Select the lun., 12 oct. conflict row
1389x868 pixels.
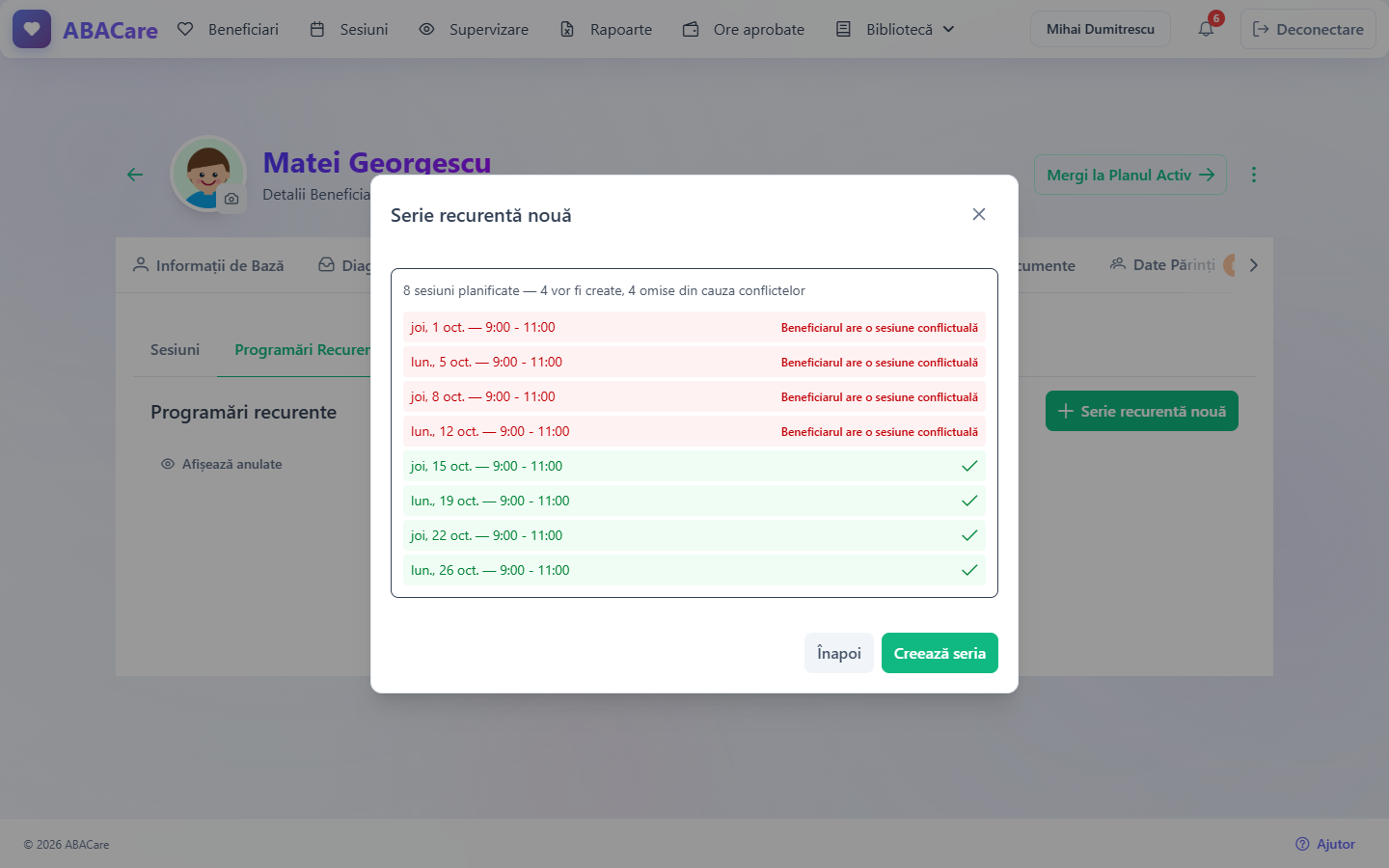click(x=694, y=431)
